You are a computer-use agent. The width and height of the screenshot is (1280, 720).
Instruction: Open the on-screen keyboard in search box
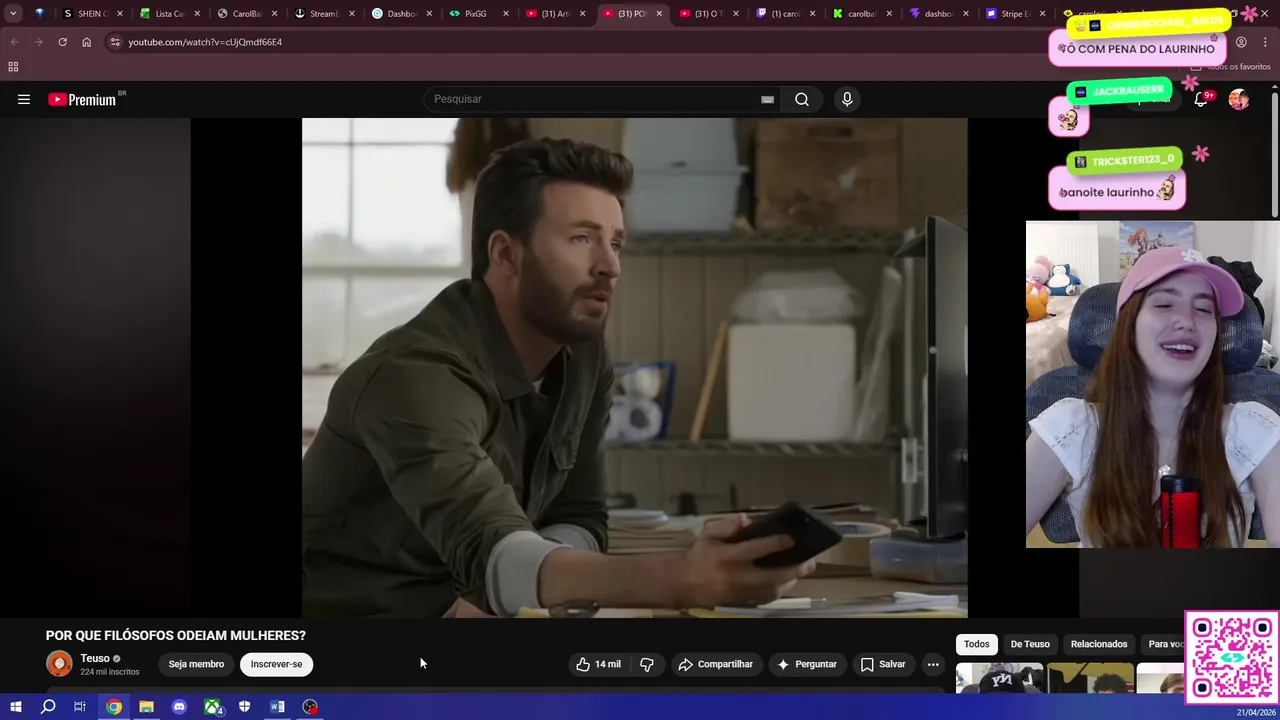pos(767,99)
